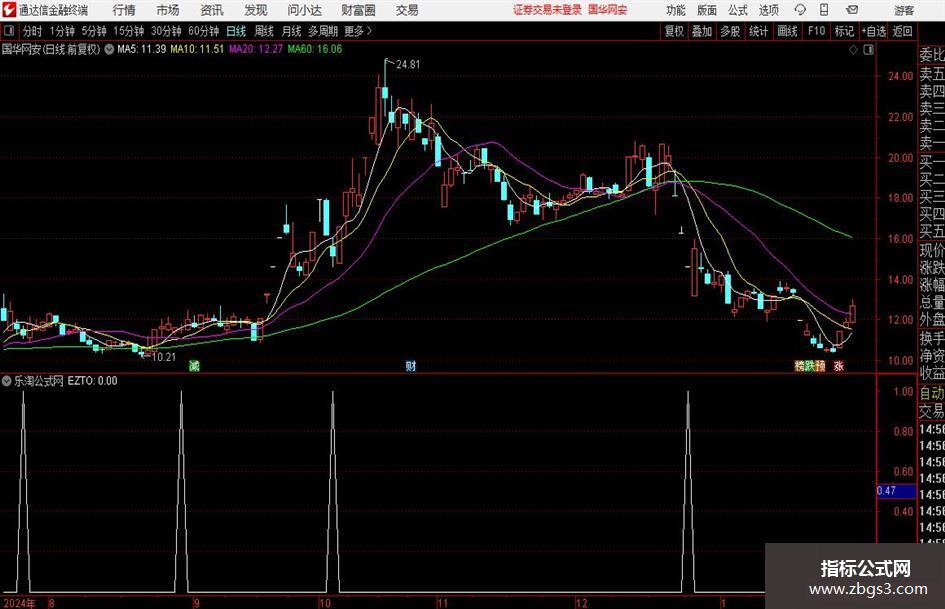Open the mail envelope icon
Image resolution: width=945 pixels, height=609 pixels.
tap(852, 10)
